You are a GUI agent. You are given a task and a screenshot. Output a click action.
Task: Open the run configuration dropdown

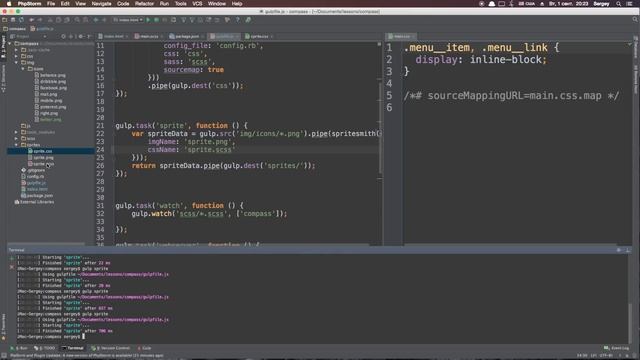(x=128, y=20)
